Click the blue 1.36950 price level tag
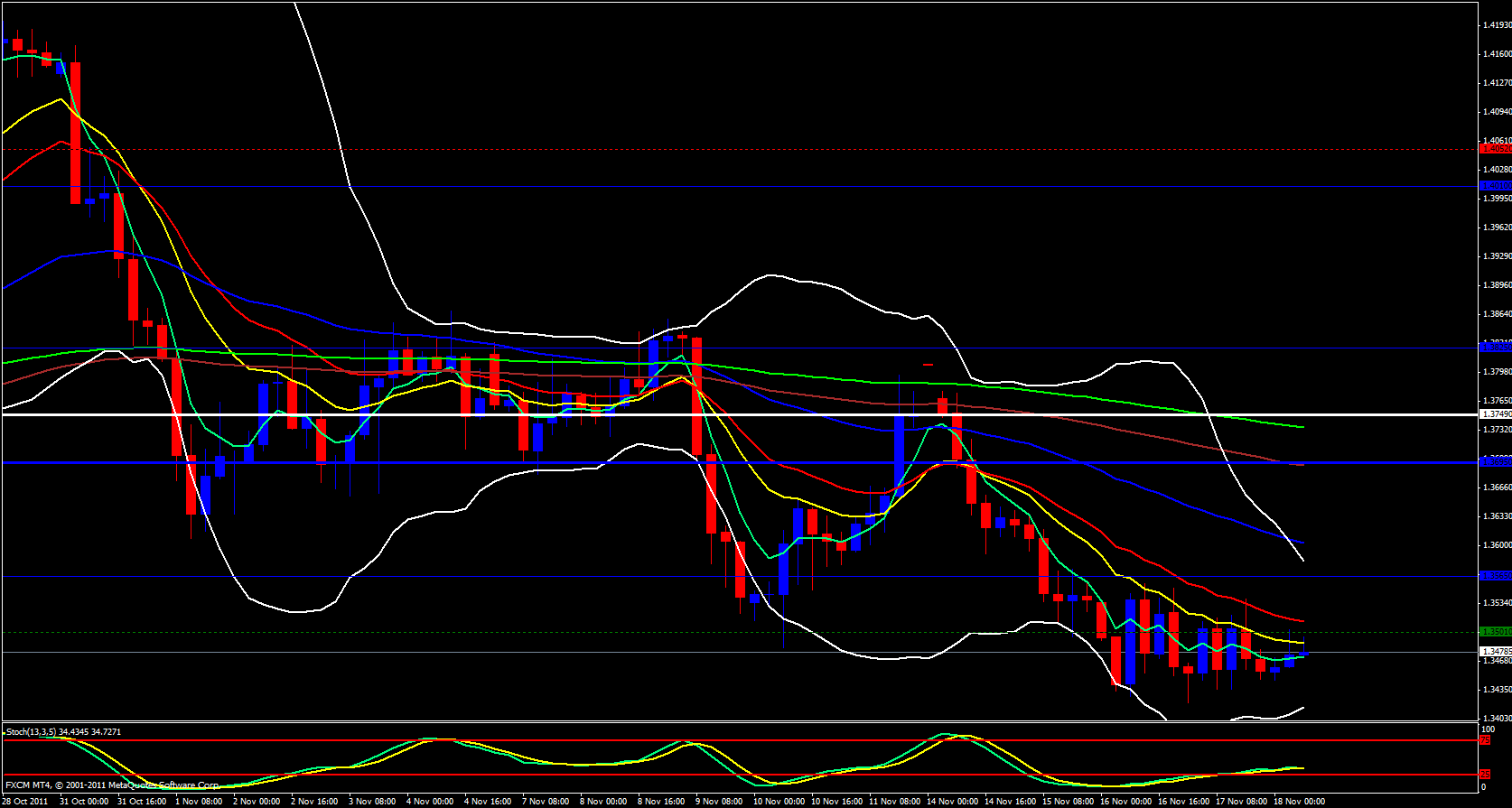Viewport: 1512px width, 808px height. 1496,462
